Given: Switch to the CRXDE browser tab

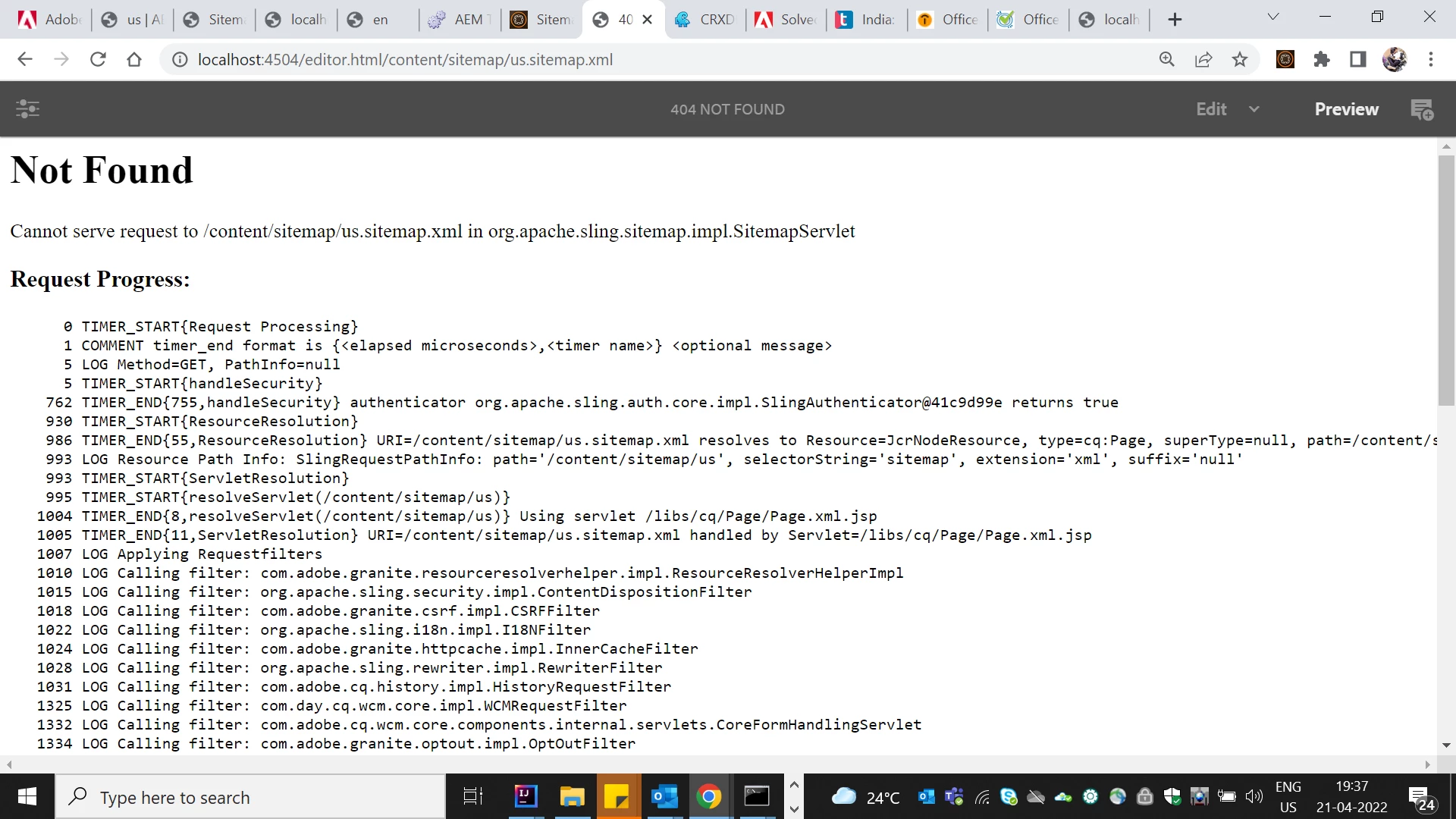Looking at the screenshot, I should coord(705,20).
